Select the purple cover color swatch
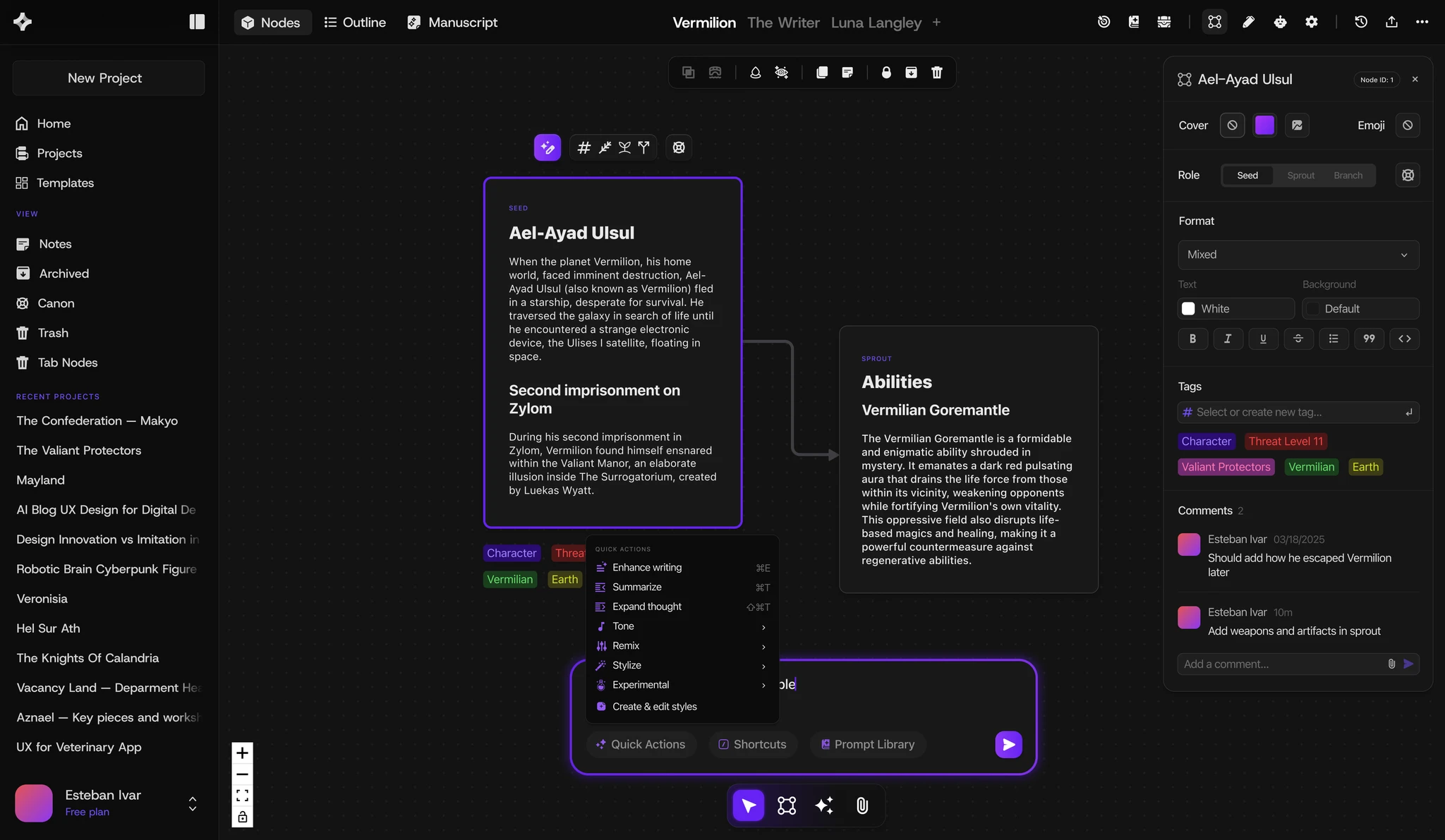This screenshot has width=1445, height=840. pyautogui.click(x=1264, y=125)
